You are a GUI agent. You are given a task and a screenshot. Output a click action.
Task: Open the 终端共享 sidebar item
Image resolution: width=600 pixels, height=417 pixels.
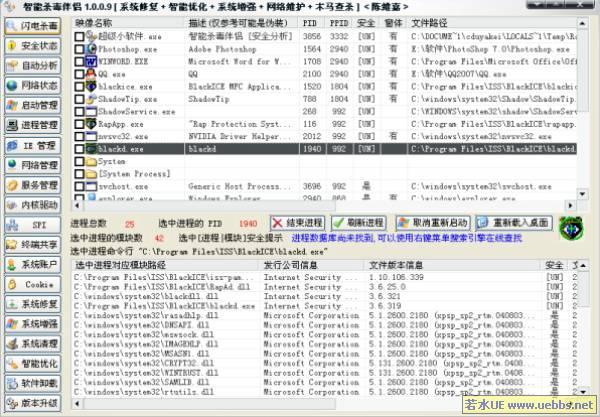coord(33,245)
